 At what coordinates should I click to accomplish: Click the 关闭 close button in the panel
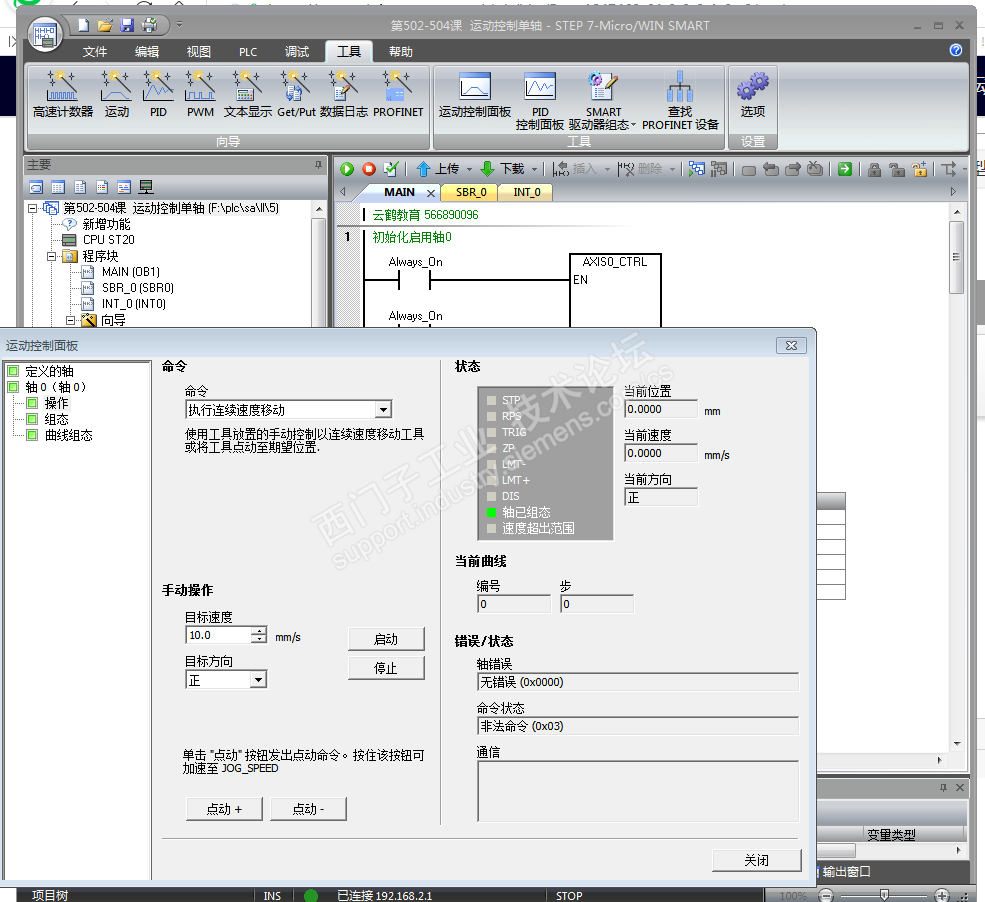coord(756,860)
